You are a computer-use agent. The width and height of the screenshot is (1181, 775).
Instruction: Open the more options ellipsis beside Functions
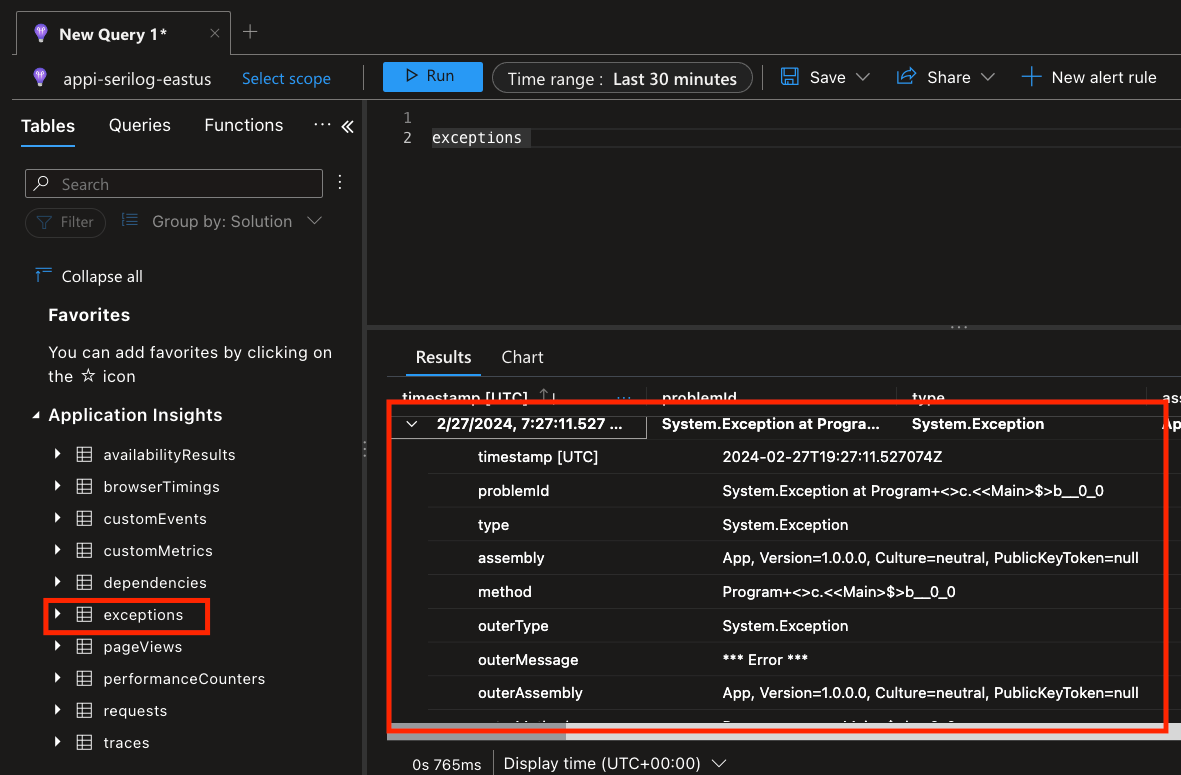pyautogui.click(x=321, y=125)
